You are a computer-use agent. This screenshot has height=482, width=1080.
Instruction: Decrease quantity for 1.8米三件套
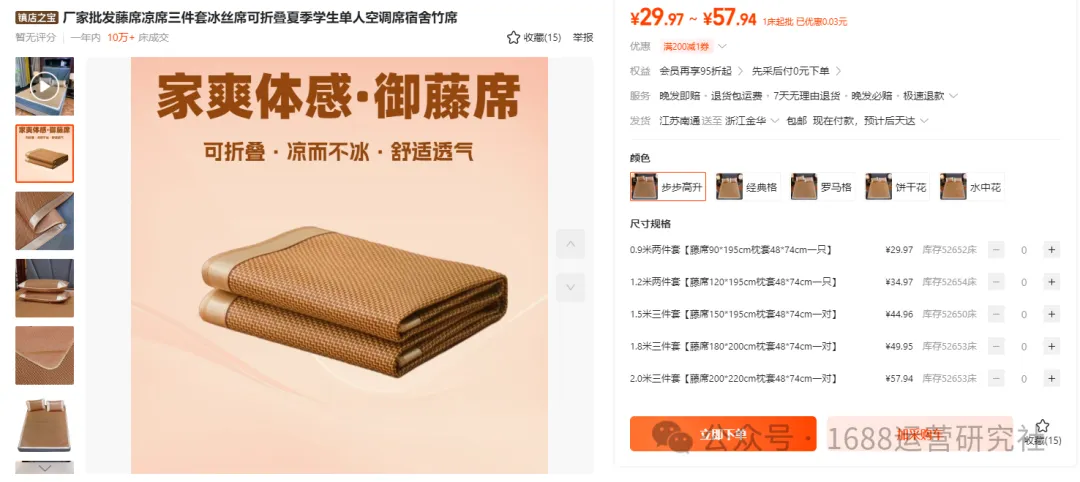pos(996,346)
